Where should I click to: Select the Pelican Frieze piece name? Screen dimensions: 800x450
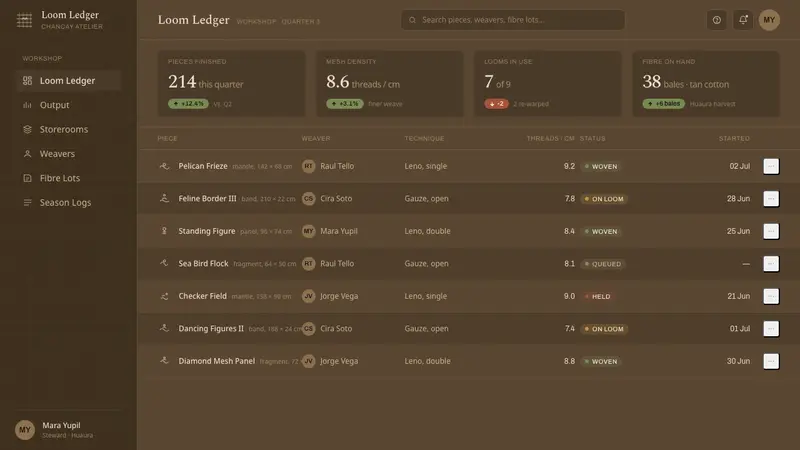pyautogui.click(x=203, y=166)
